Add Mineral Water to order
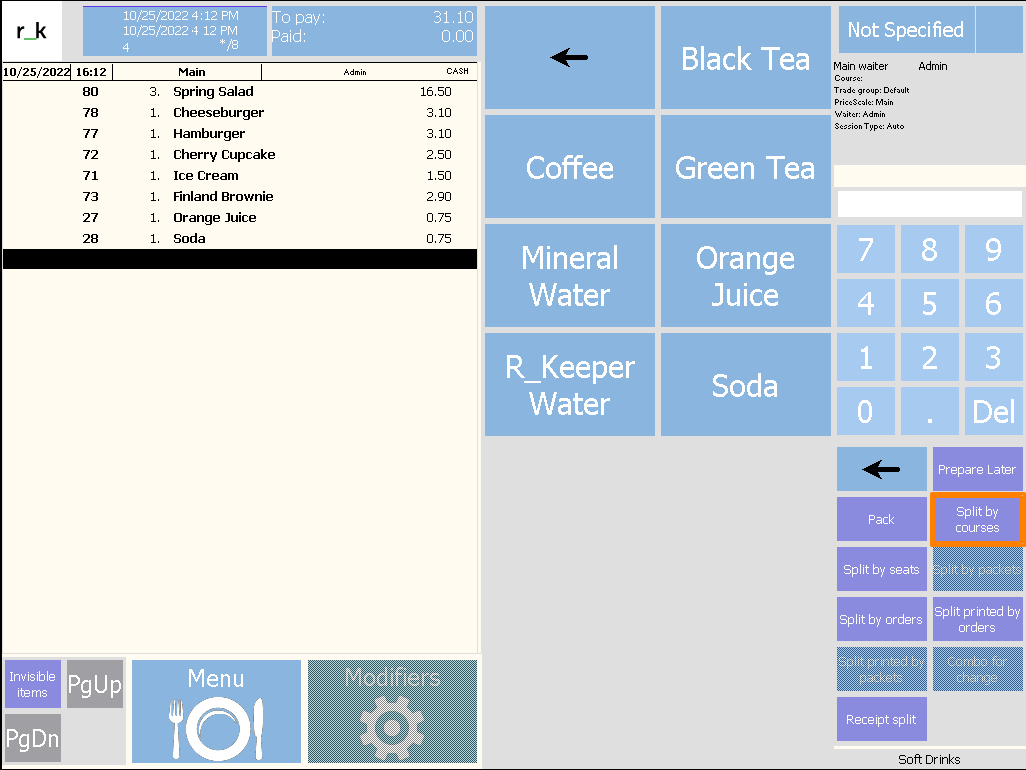The image size is (1026, 770). click(x=569, y=275)
